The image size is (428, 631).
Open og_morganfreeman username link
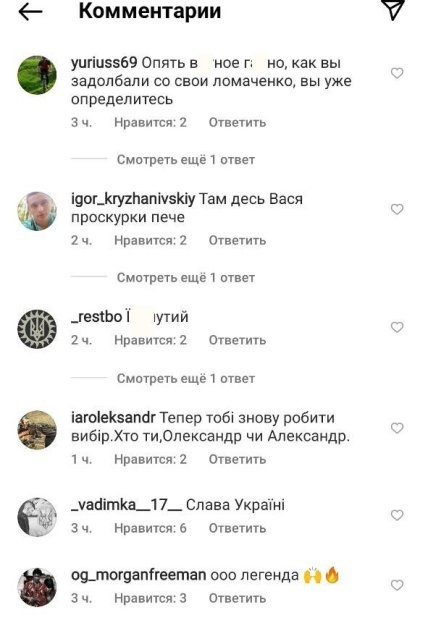(x=138, y=575)
